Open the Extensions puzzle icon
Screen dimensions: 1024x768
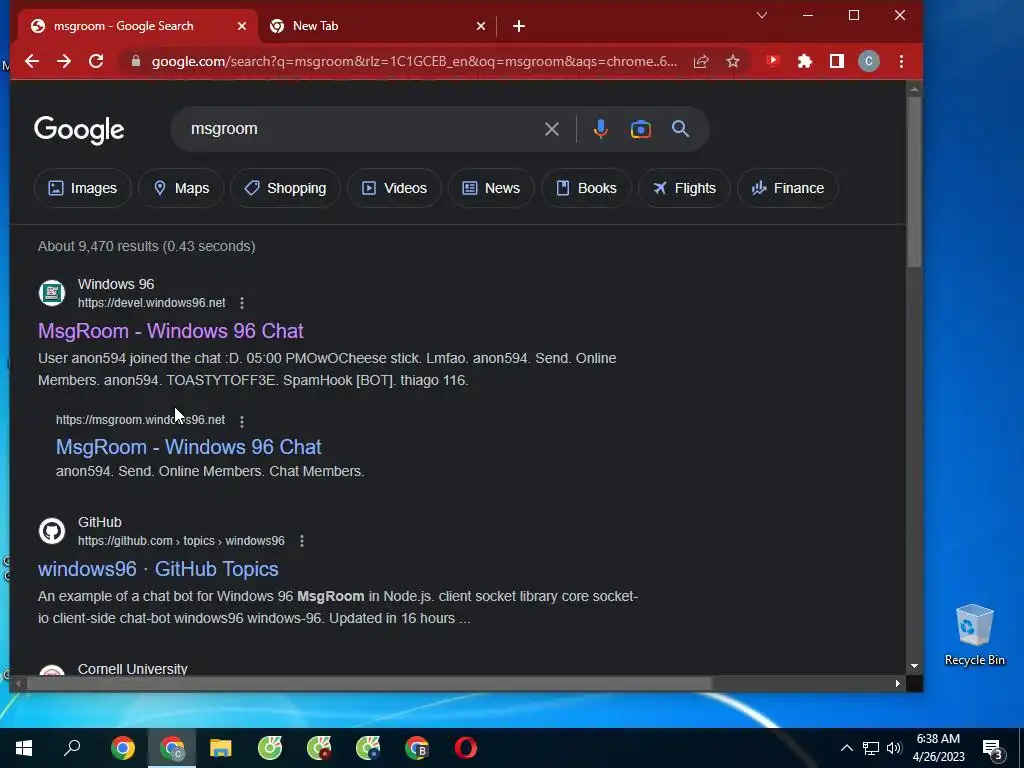(805, 61)
